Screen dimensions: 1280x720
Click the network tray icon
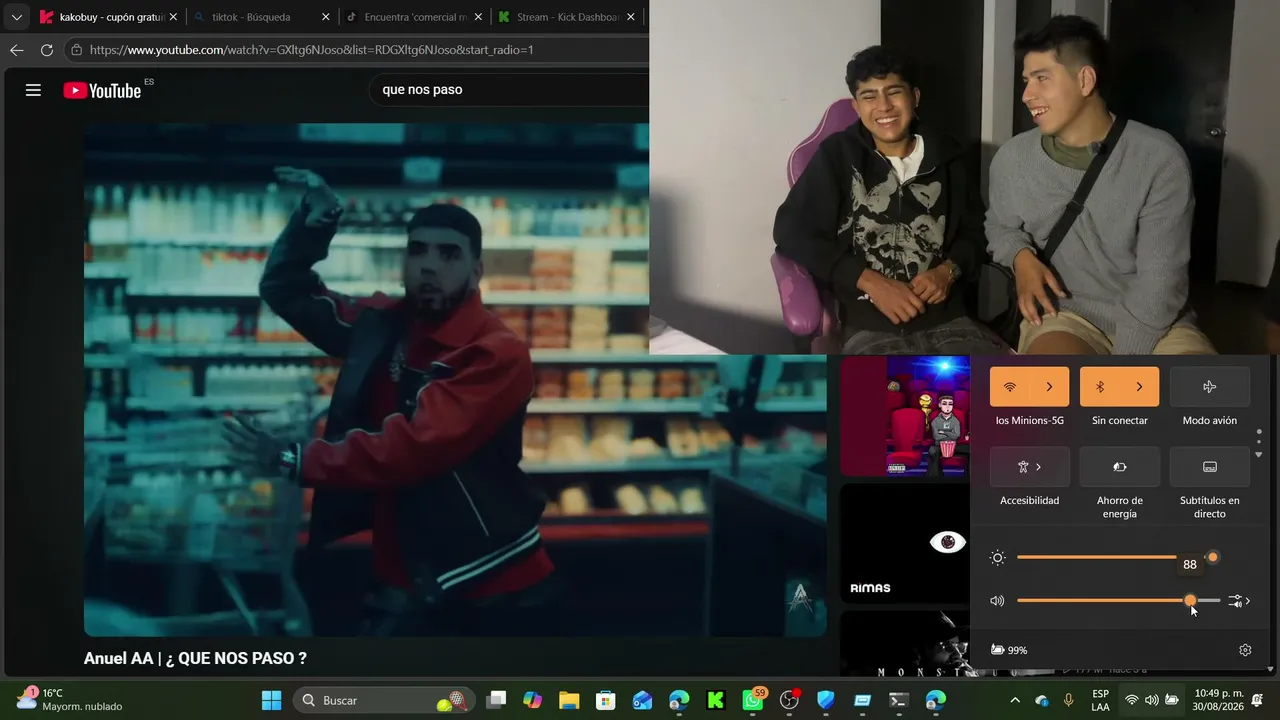click(x=1131, y=700)
